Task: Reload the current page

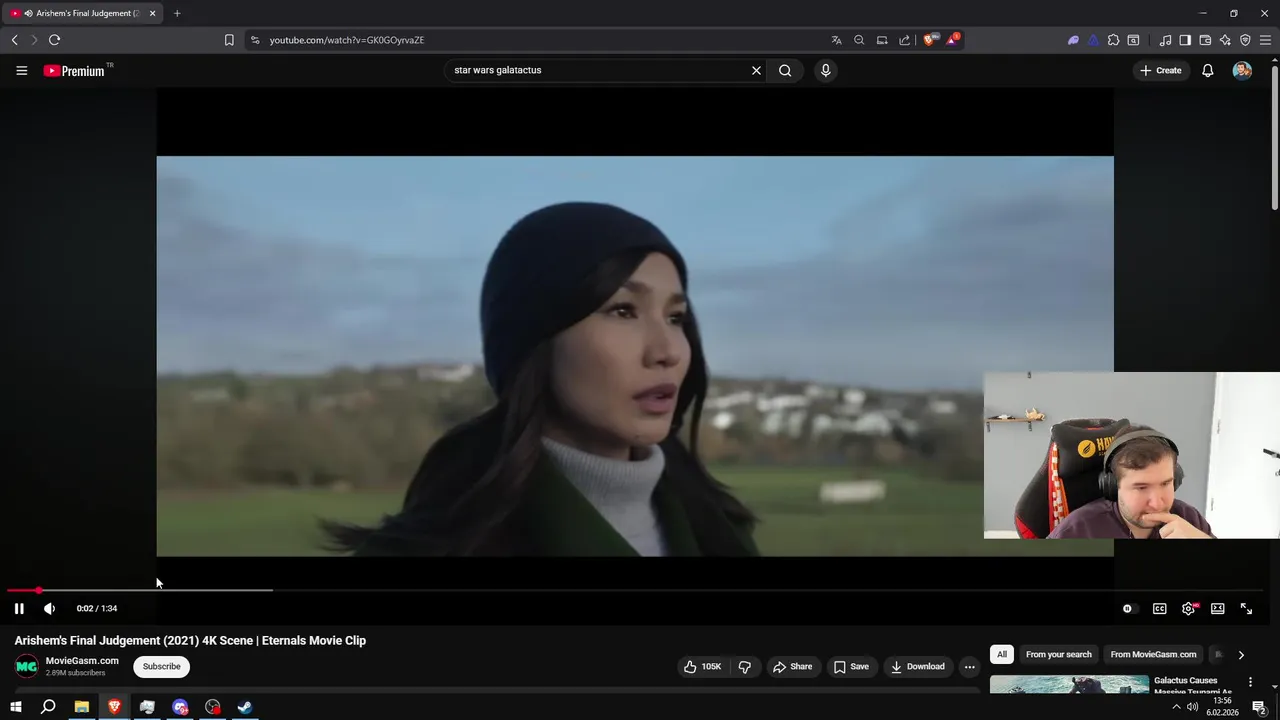Action: [x=54, y=40]
